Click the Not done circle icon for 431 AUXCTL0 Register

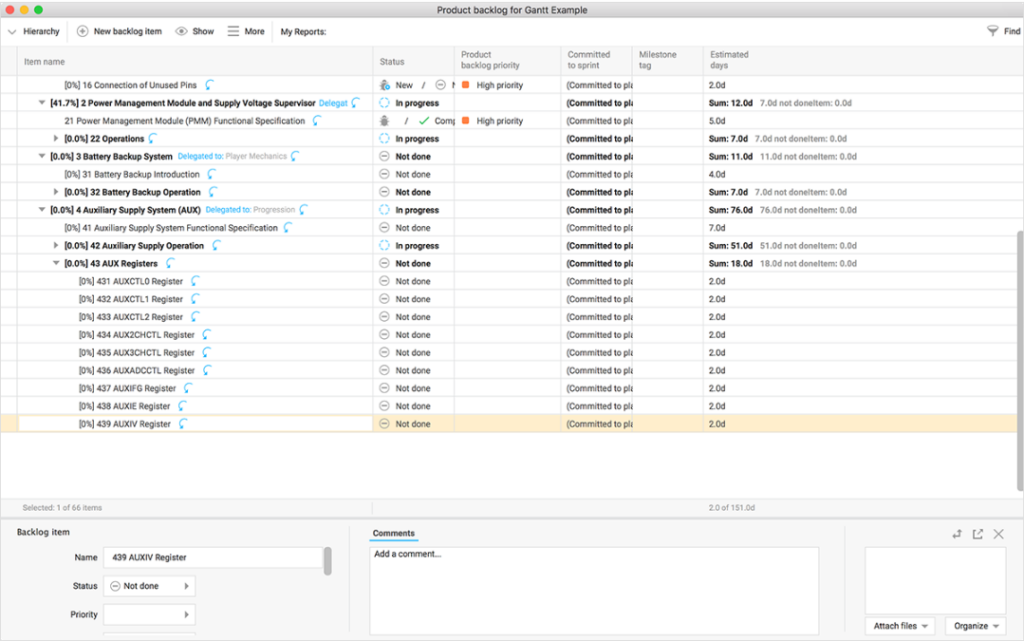(x=382, y=282)
